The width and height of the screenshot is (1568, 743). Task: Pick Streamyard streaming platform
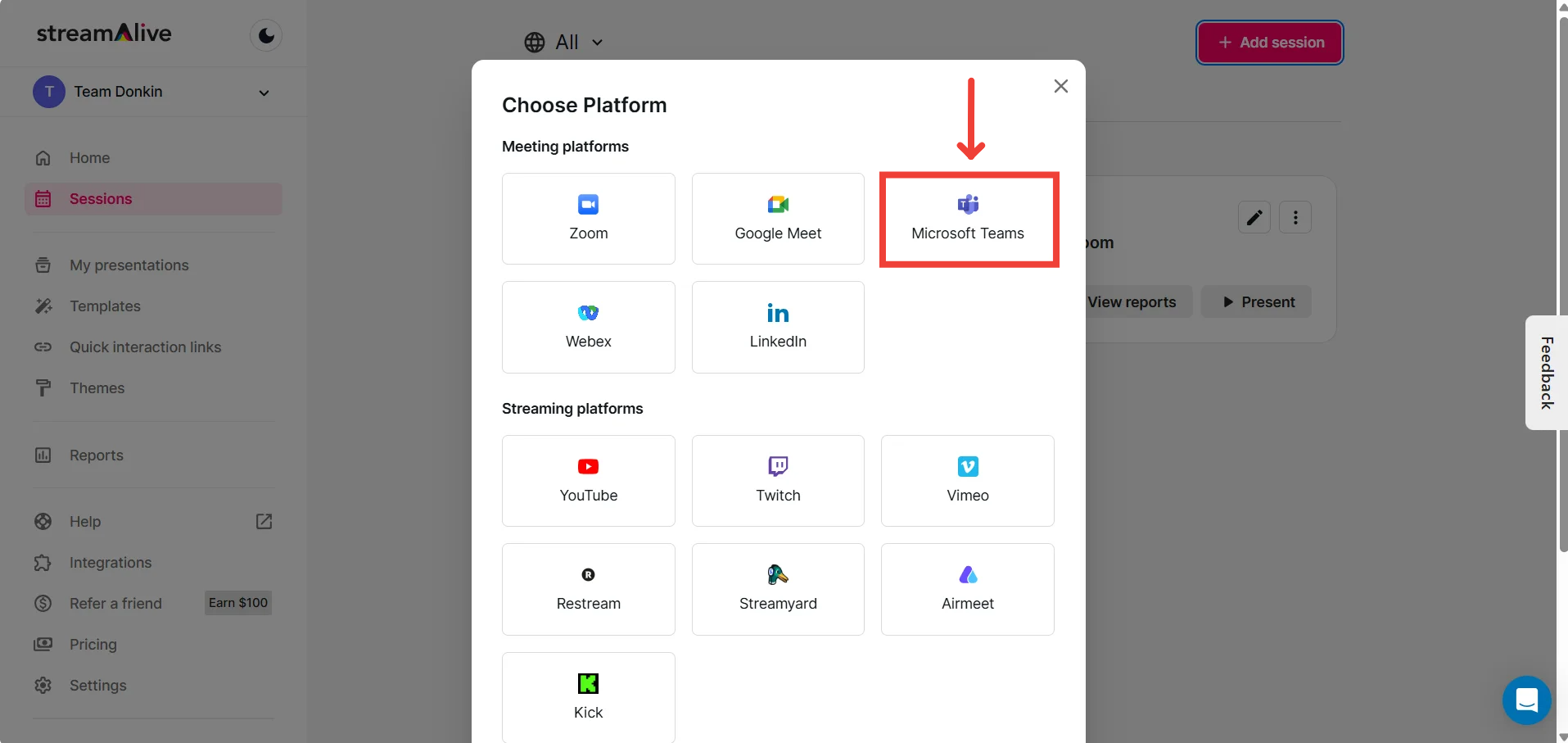(x=777, y=589)
